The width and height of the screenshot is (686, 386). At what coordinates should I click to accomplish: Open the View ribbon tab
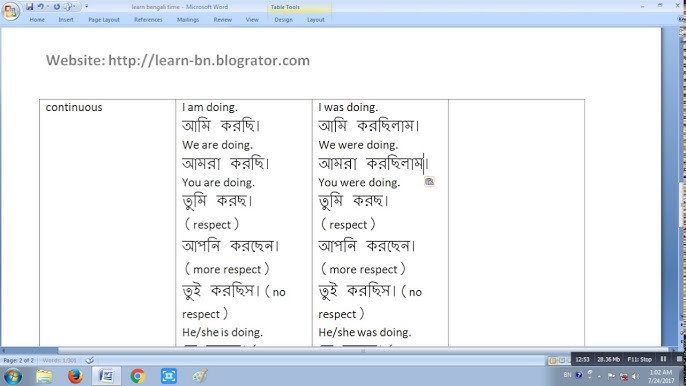click(x=252, y=20)
